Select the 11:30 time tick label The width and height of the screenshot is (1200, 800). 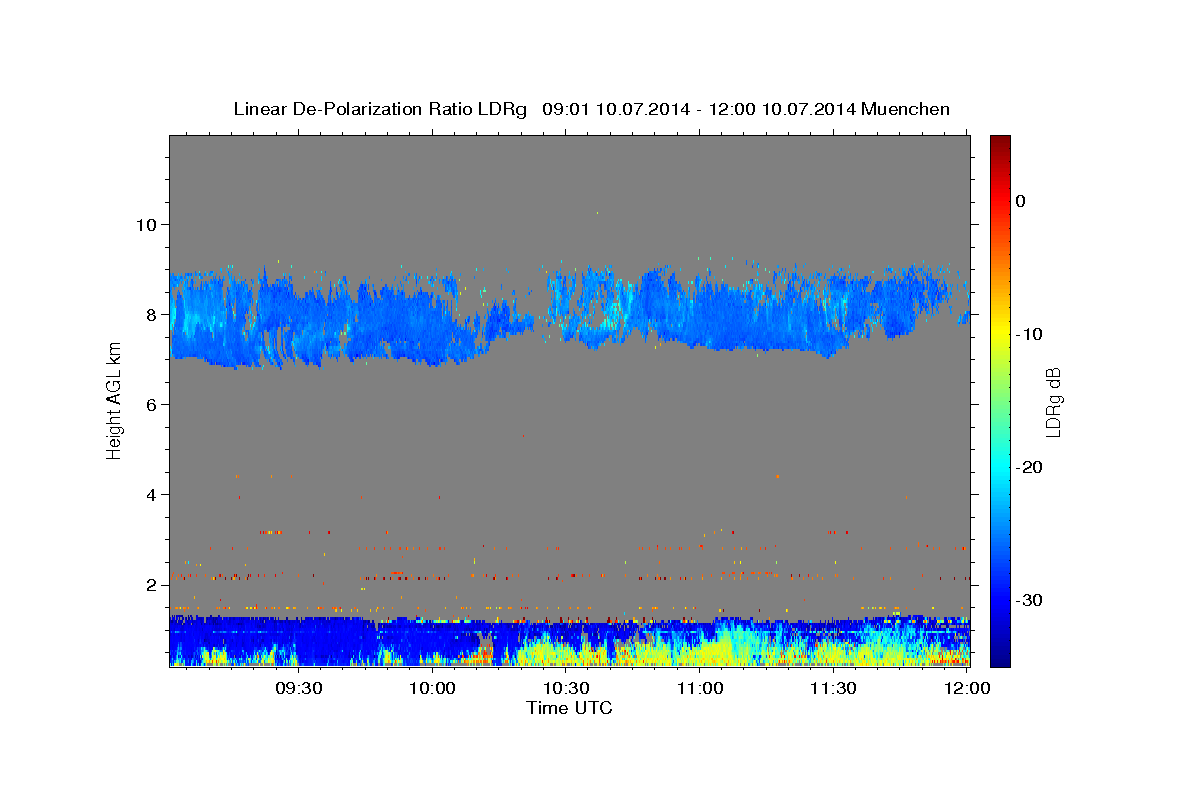point(833,689)
